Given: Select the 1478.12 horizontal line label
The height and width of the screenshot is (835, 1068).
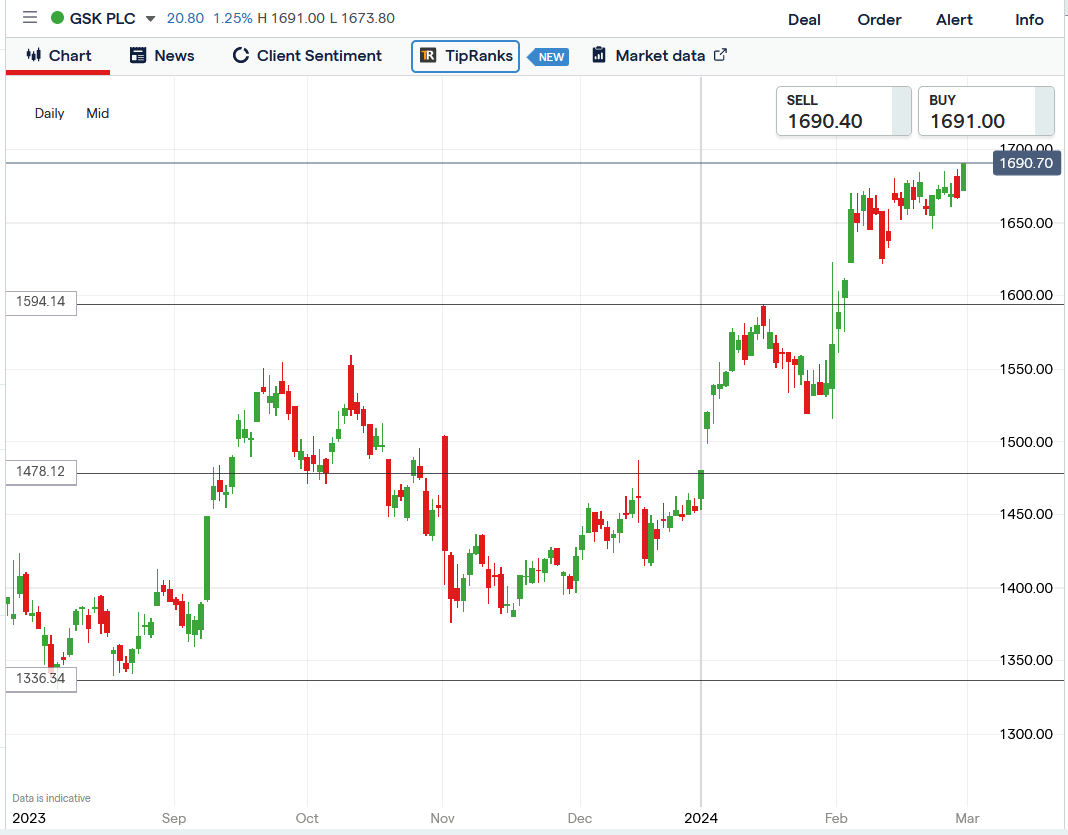Looking at the screenshot, I should (x=41, y=471).
